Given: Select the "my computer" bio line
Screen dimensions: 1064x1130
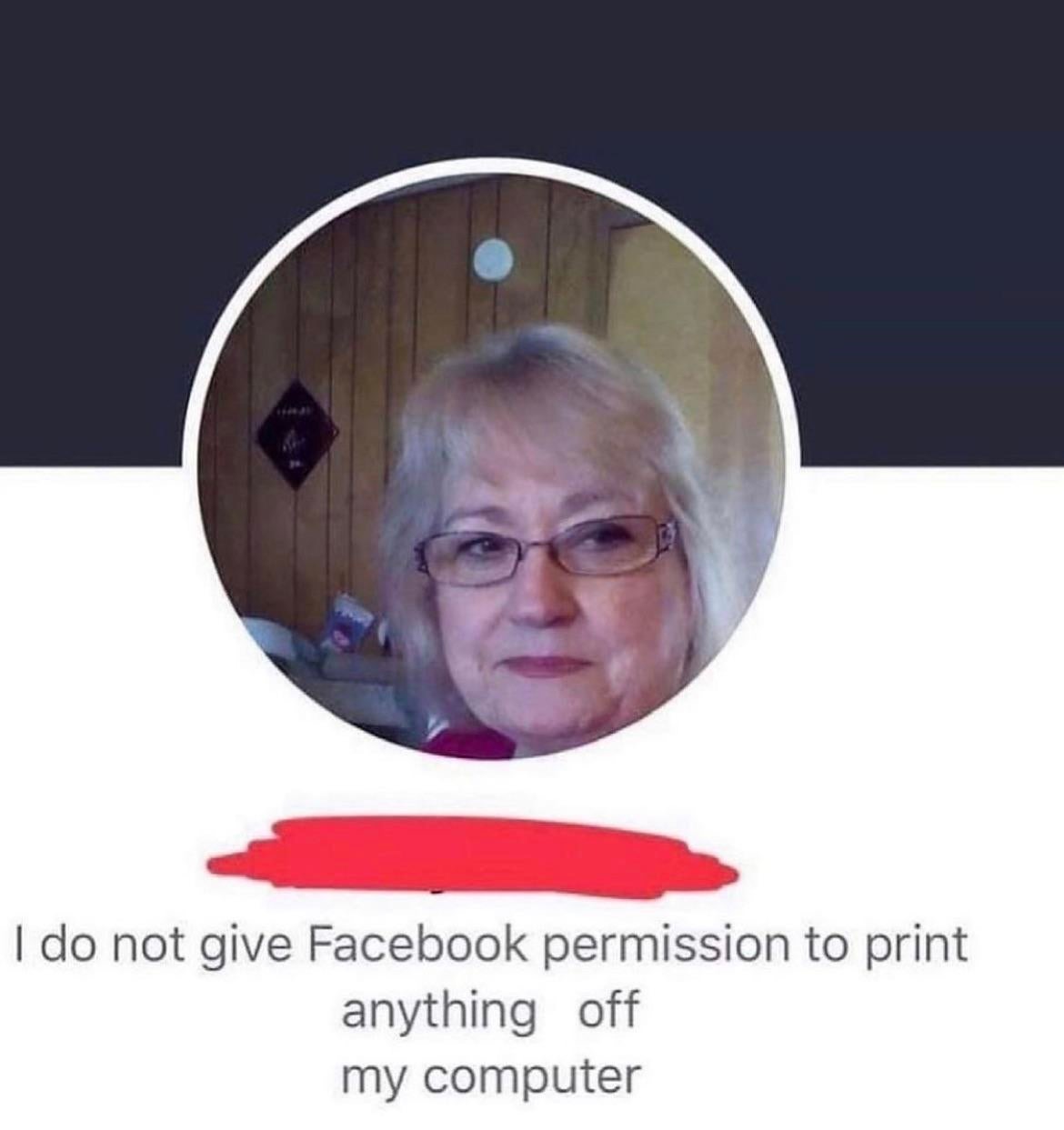Looking at the screenshot, I should (491, 1079).
